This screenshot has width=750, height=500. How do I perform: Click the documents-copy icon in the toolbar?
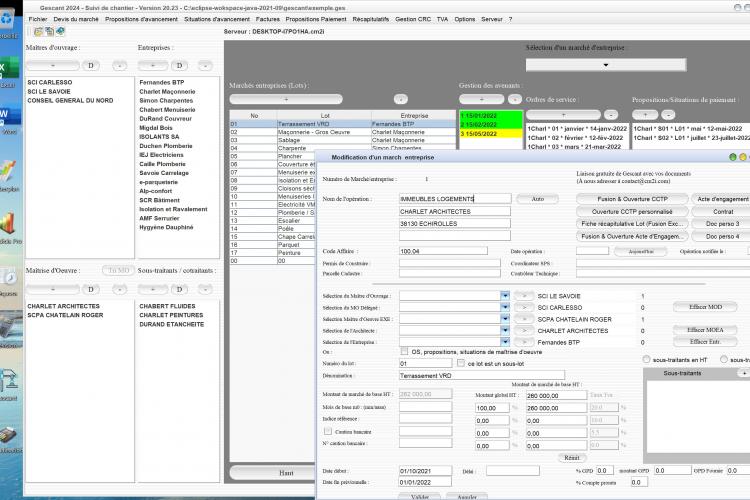[x=49, y=32]
